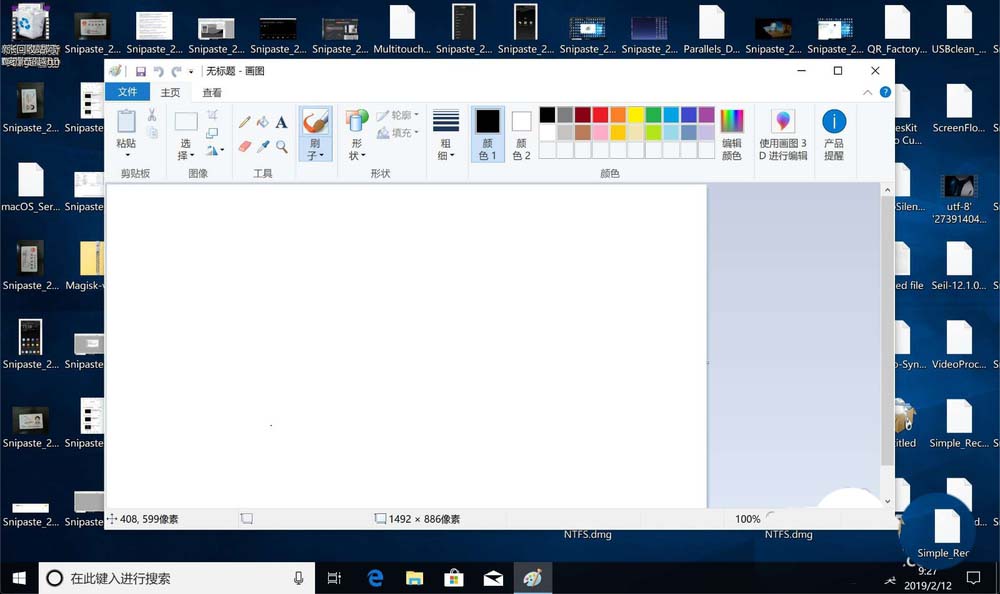Toggle 颜色2 as active background color

[x=522, y=130]
